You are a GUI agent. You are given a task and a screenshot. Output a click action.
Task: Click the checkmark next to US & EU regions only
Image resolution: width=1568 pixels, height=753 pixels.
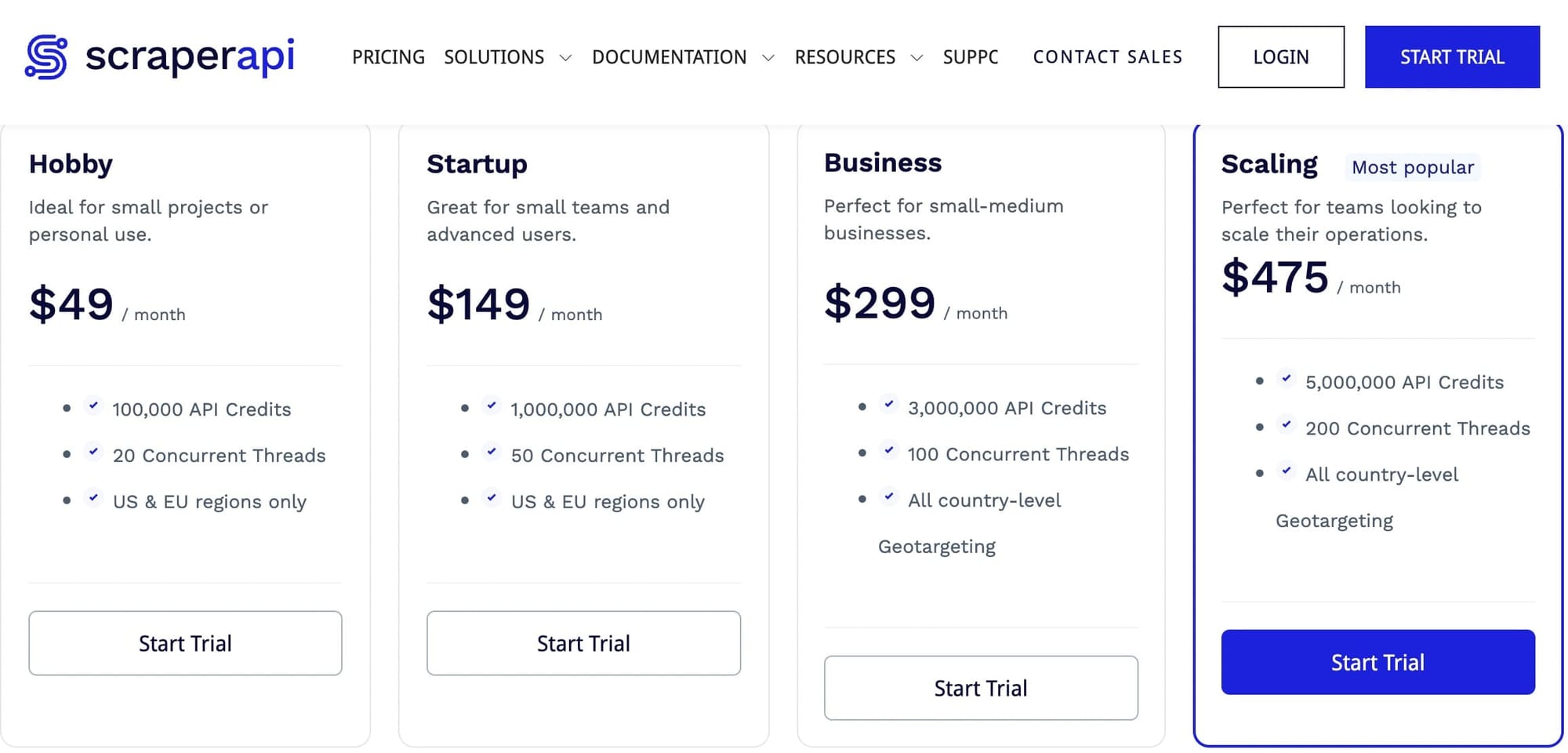pos(94,498)
